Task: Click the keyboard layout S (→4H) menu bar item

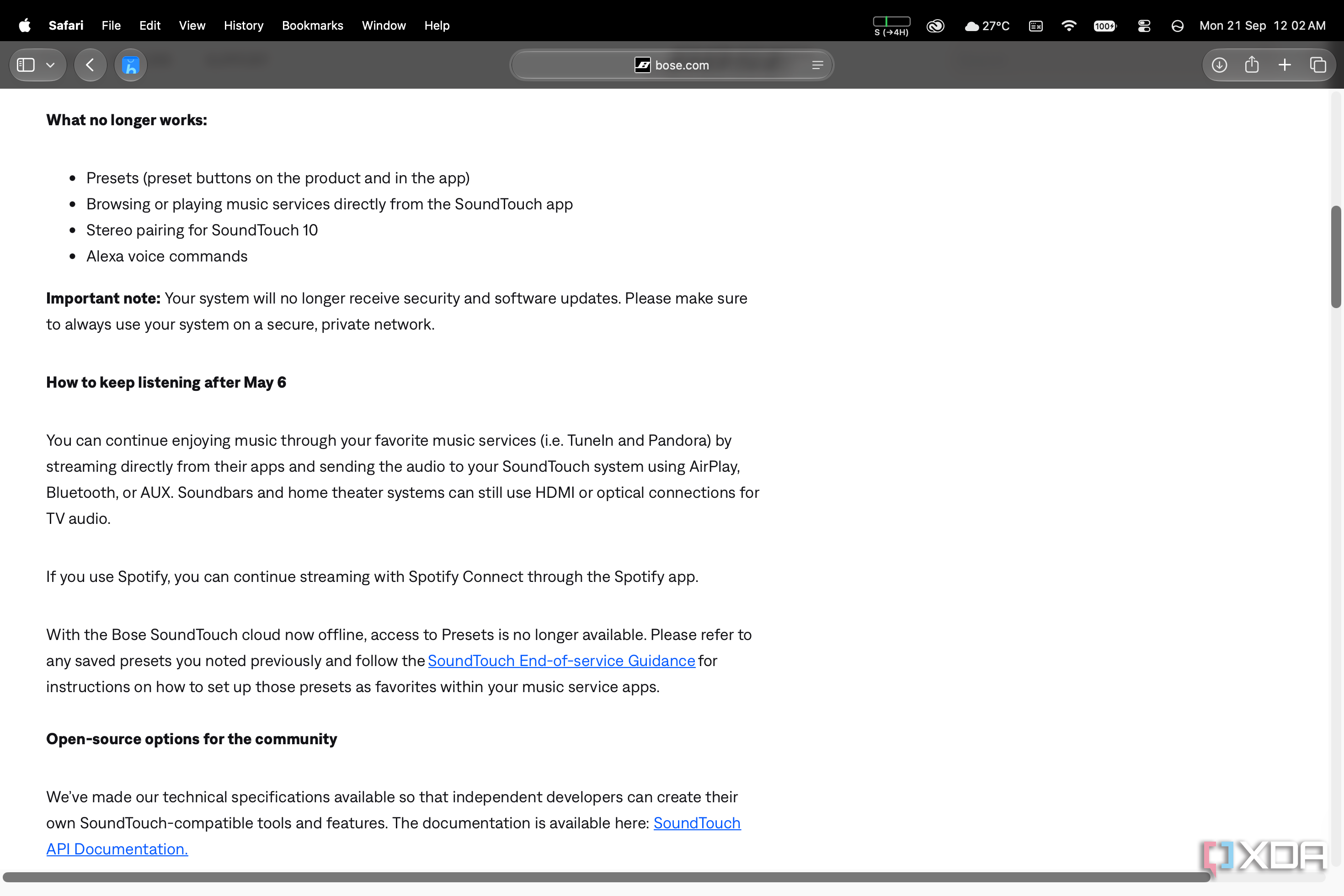Action: 891,27
